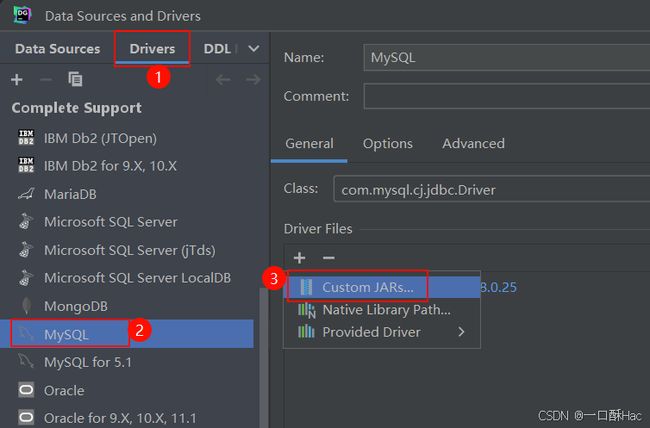Viewport: 650px width, 428px height.
Task: Click the Class field com.mysql.cj.jdbc.Driver
Action: pyautogui.click(x=492, y=189)
